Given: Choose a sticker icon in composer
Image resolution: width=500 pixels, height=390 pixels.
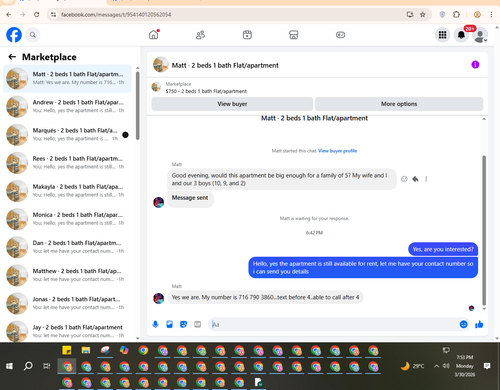Looking at the screenshot, I should point(183,324).
